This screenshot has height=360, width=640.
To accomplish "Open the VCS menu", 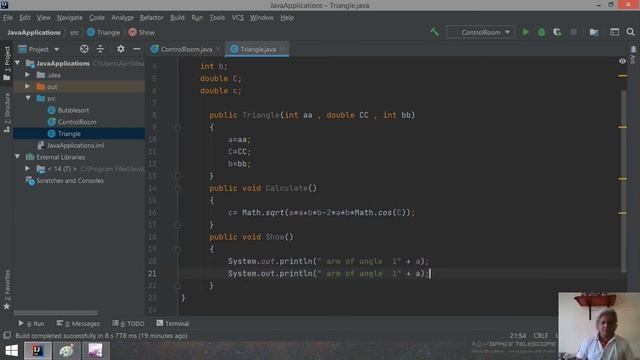I will coord(238,18).
